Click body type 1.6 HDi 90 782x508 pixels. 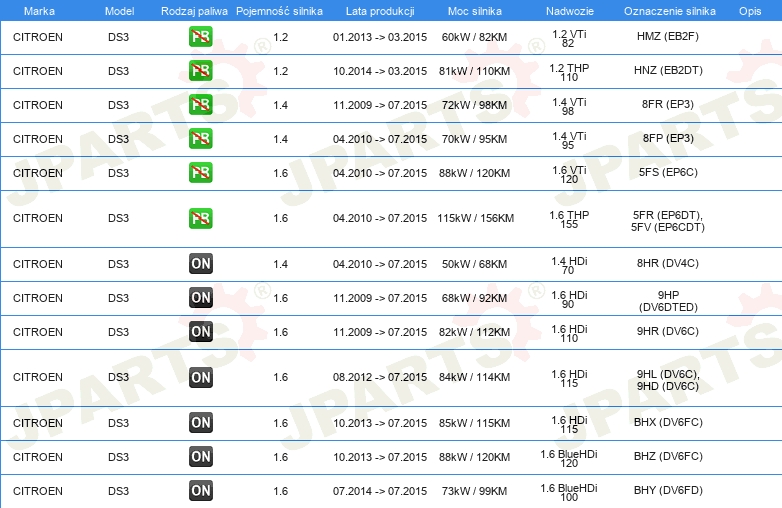pos(569,299)
